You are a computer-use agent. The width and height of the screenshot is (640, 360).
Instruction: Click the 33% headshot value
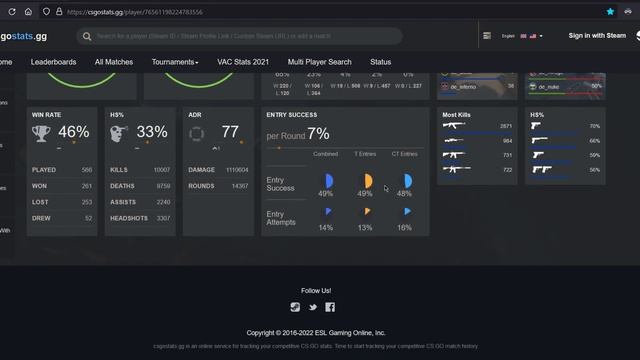[x=152, y=132]
